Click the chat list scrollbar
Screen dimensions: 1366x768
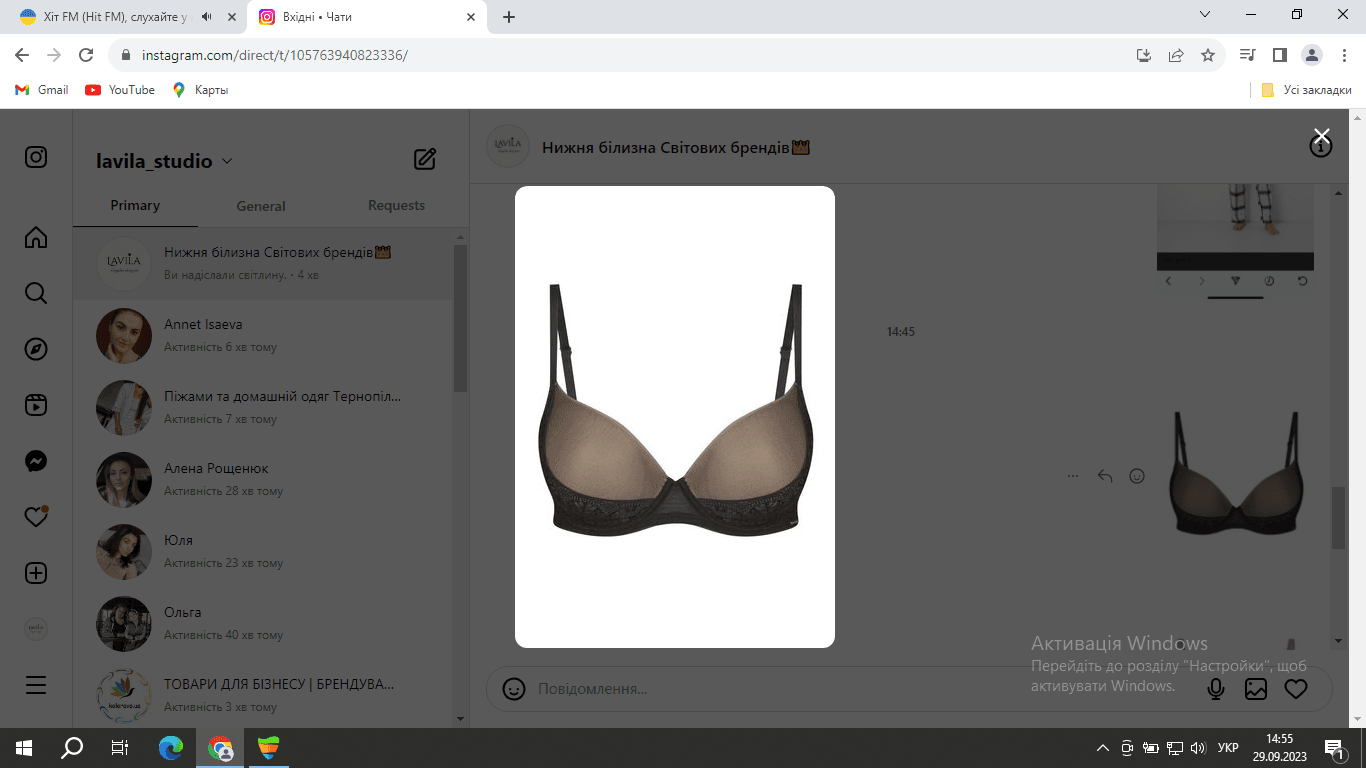coord(460,320)
